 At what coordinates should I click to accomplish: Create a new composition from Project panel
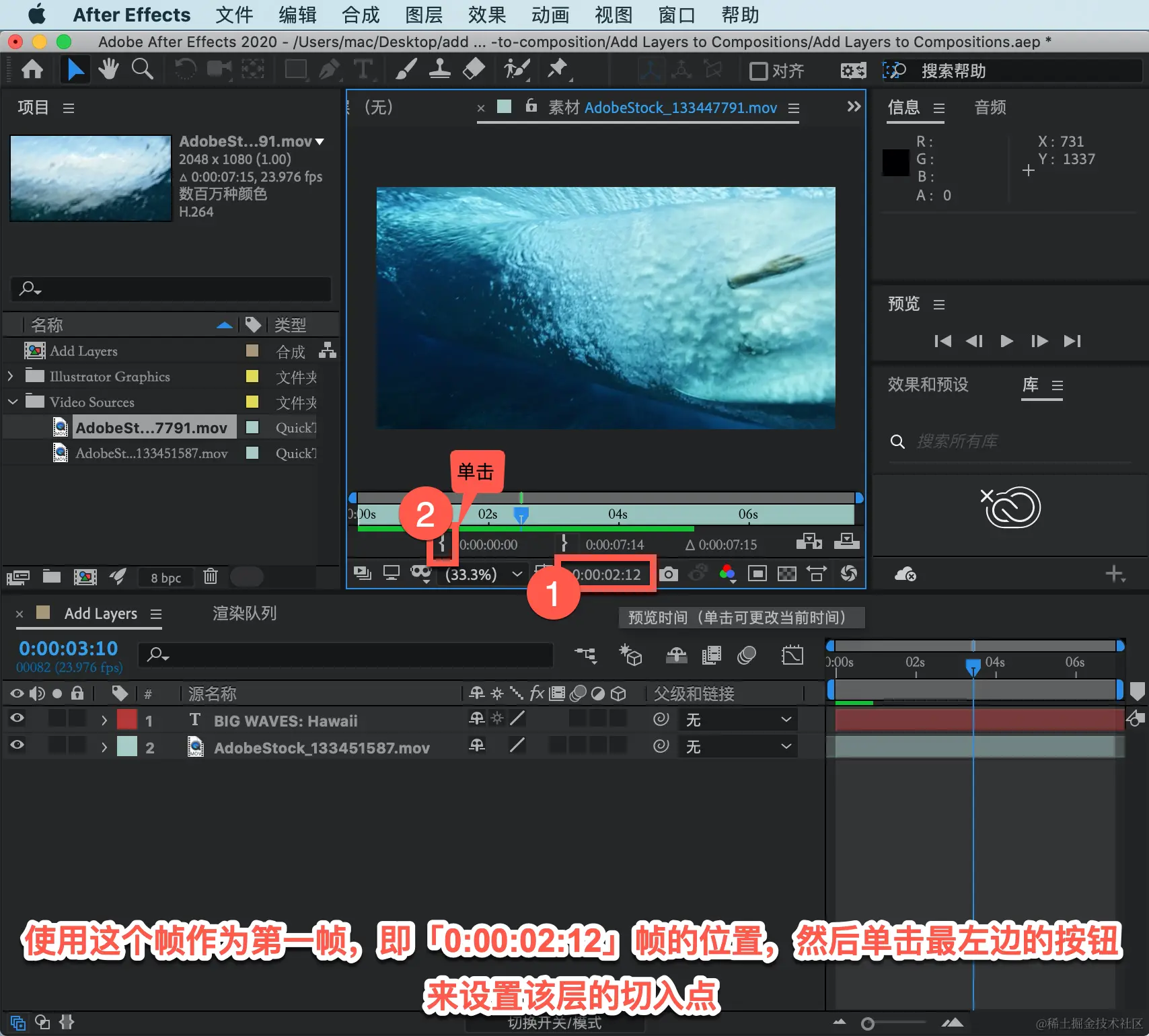pos(85,577)
